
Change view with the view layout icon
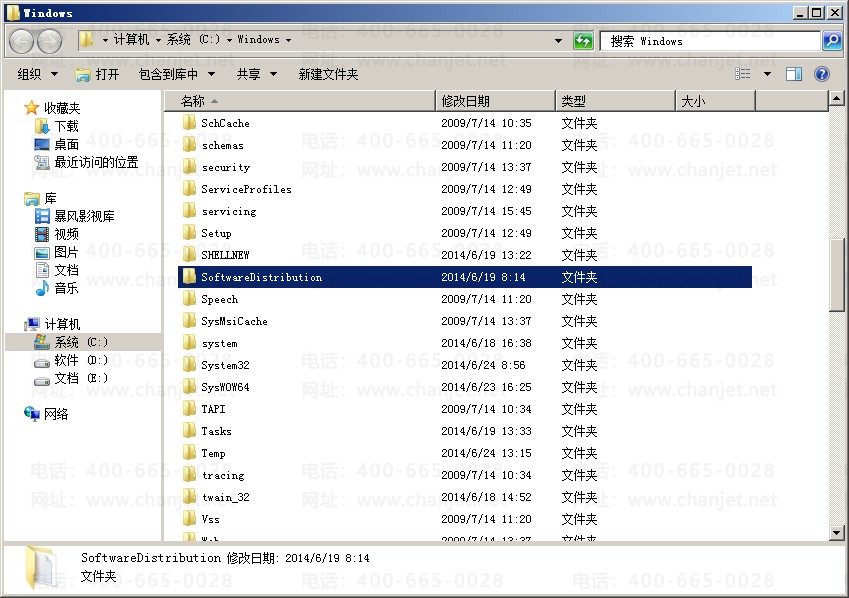(742, 74)
